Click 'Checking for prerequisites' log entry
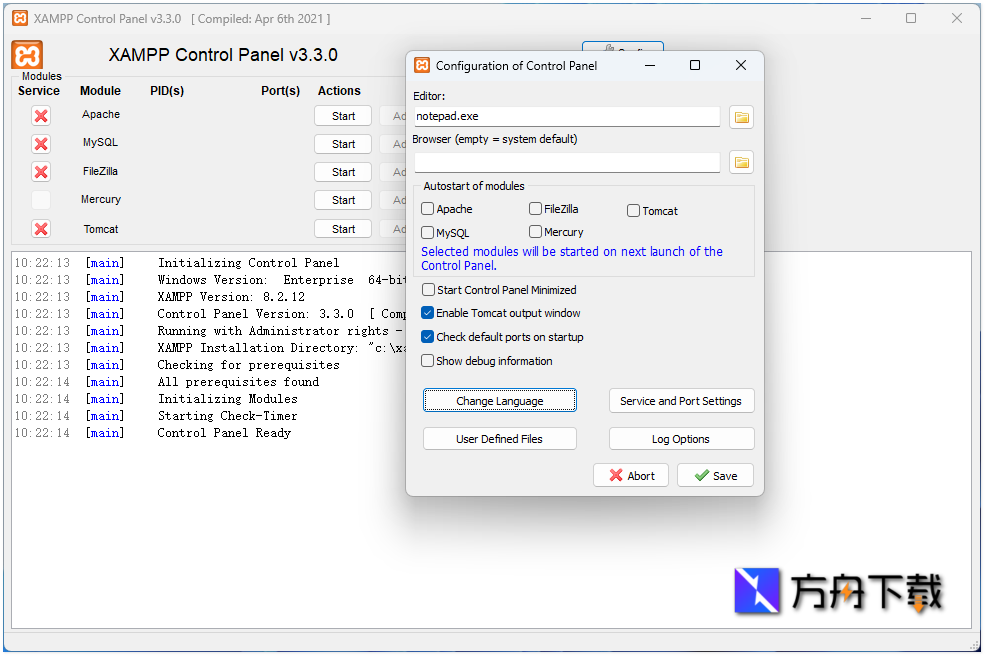The image size is (985, 656). point(248,365)
